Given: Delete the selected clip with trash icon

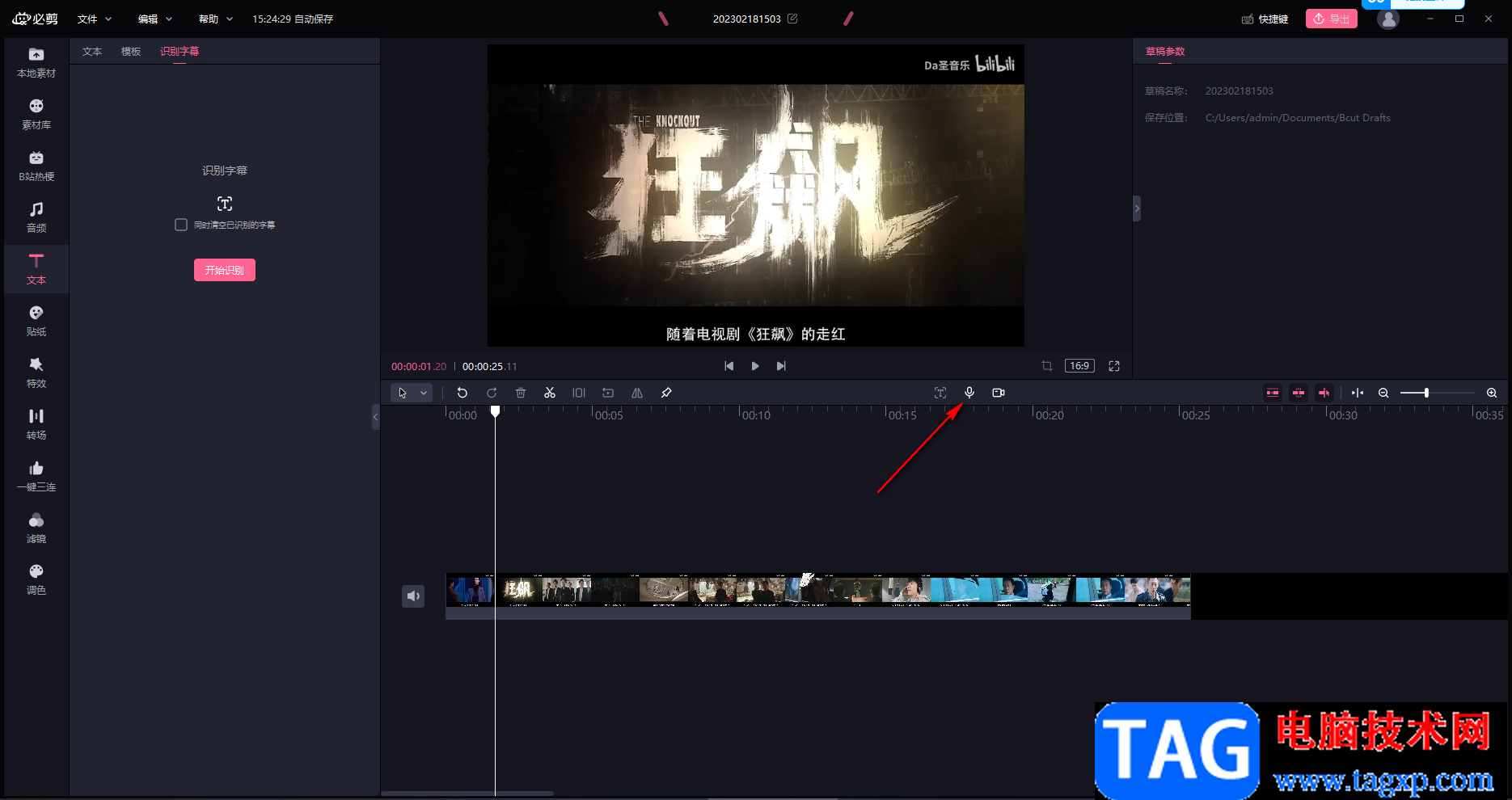Looking at the screenshot, I should (521, 393).
